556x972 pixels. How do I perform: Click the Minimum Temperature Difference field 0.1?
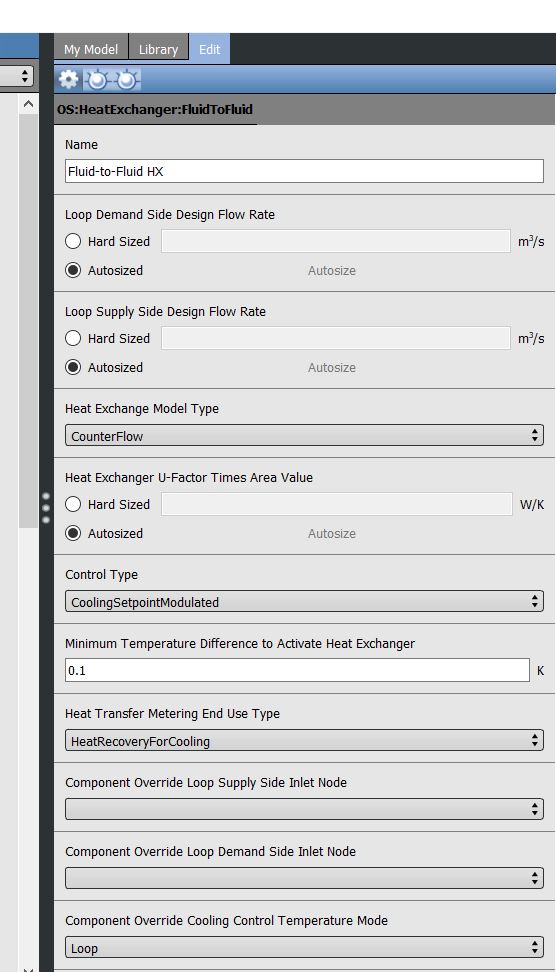point(297,670)
